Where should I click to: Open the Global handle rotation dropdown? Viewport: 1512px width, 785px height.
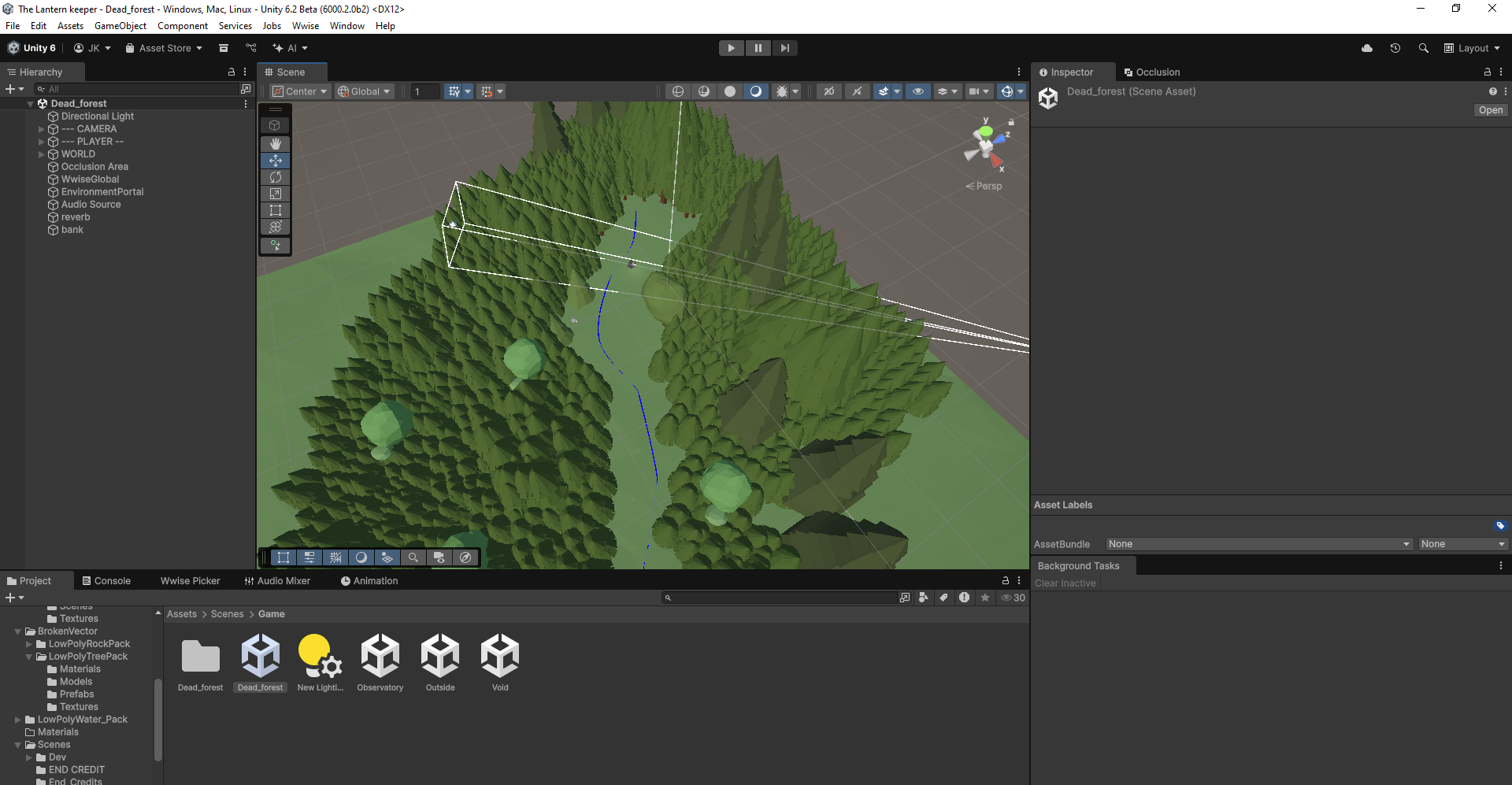pyautogui.click(x=364, y=91)
